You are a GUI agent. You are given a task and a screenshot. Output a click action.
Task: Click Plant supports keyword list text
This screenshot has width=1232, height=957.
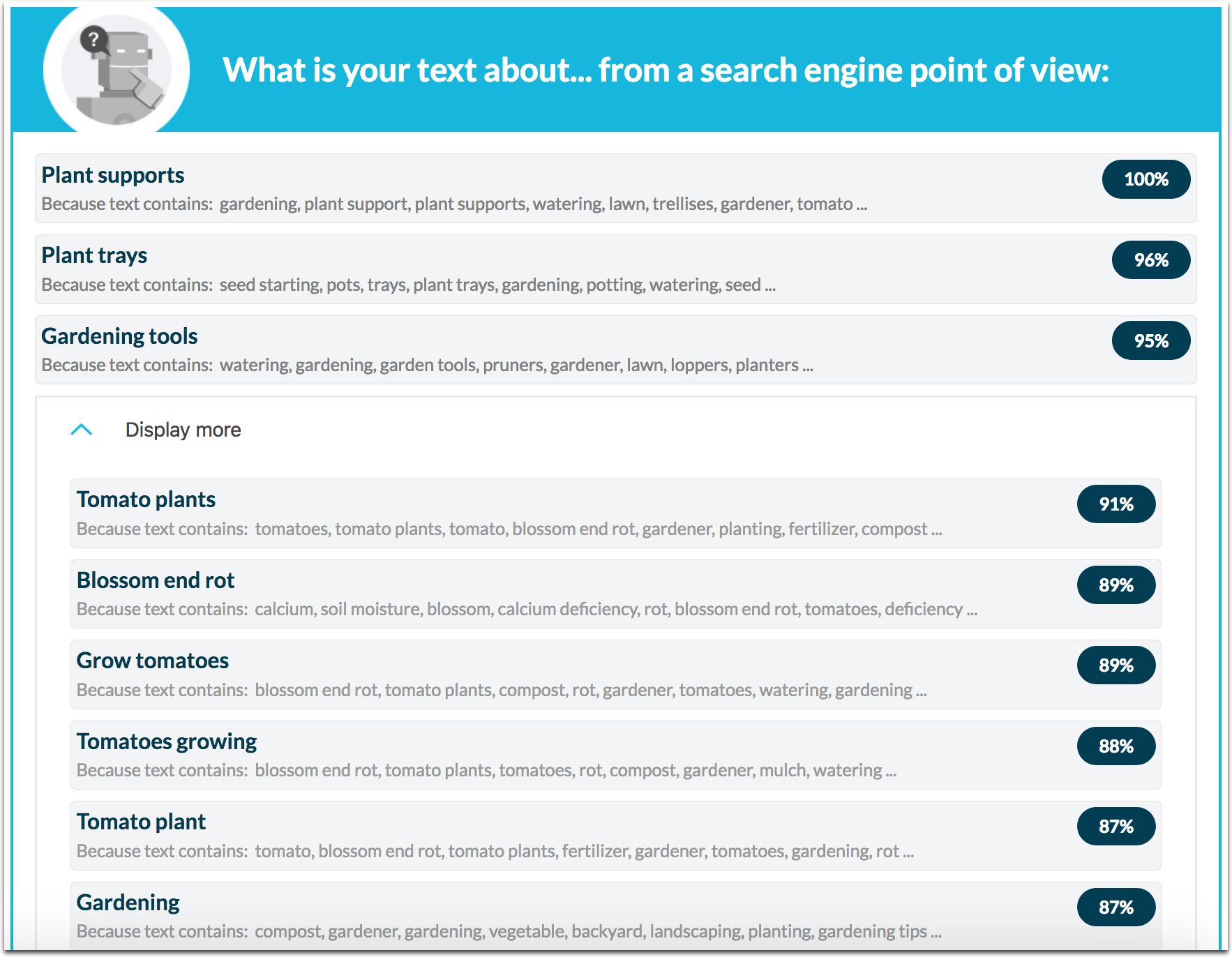(543, 204)
